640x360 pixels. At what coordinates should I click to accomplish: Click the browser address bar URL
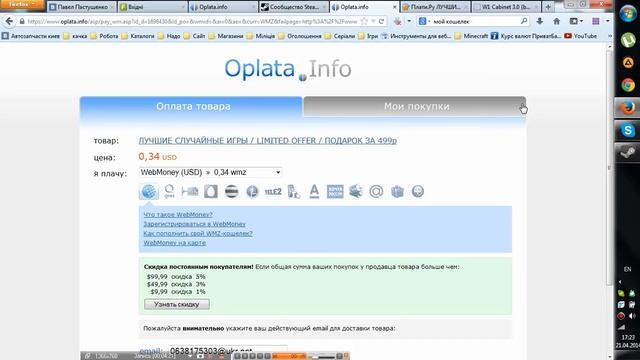192,21
